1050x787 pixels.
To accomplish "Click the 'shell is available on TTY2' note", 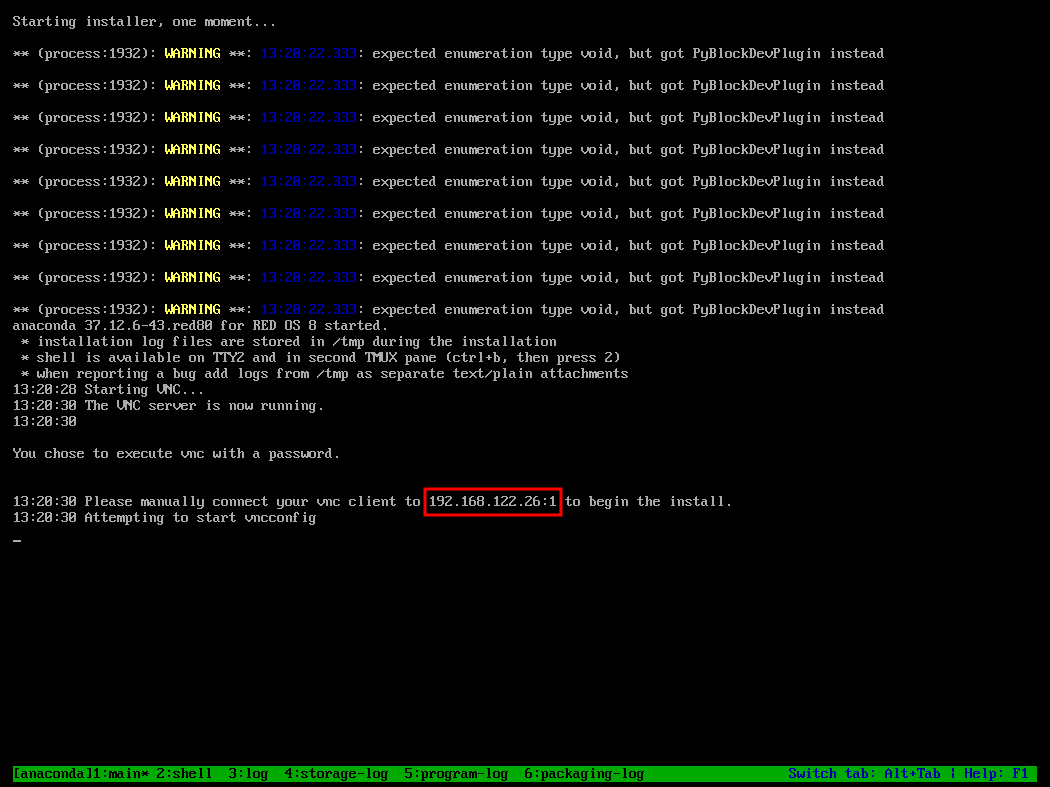I will tap(320, 357).
